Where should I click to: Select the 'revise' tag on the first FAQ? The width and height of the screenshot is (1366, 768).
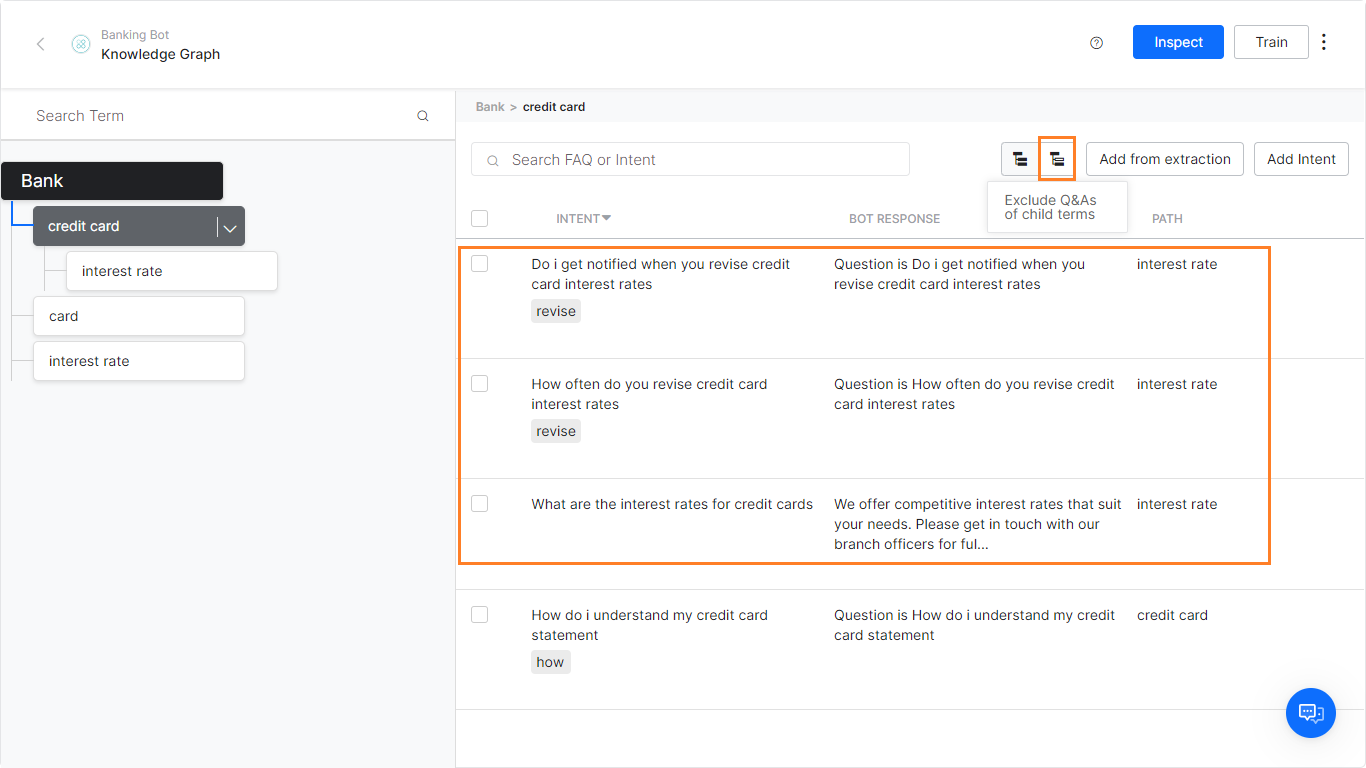pos(555,311)
